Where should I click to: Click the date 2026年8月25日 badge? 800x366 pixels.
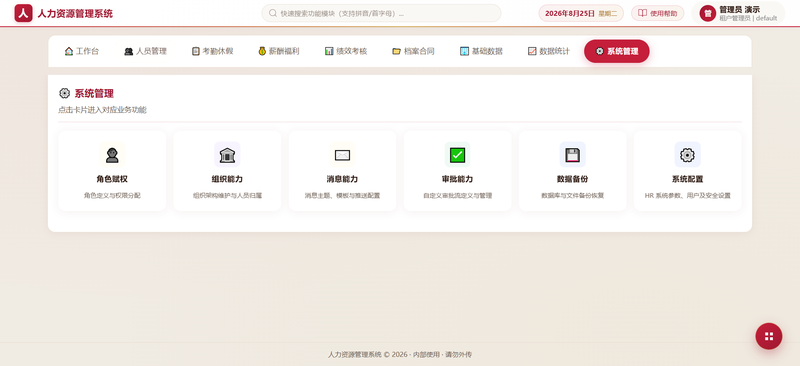pos(581,13)
